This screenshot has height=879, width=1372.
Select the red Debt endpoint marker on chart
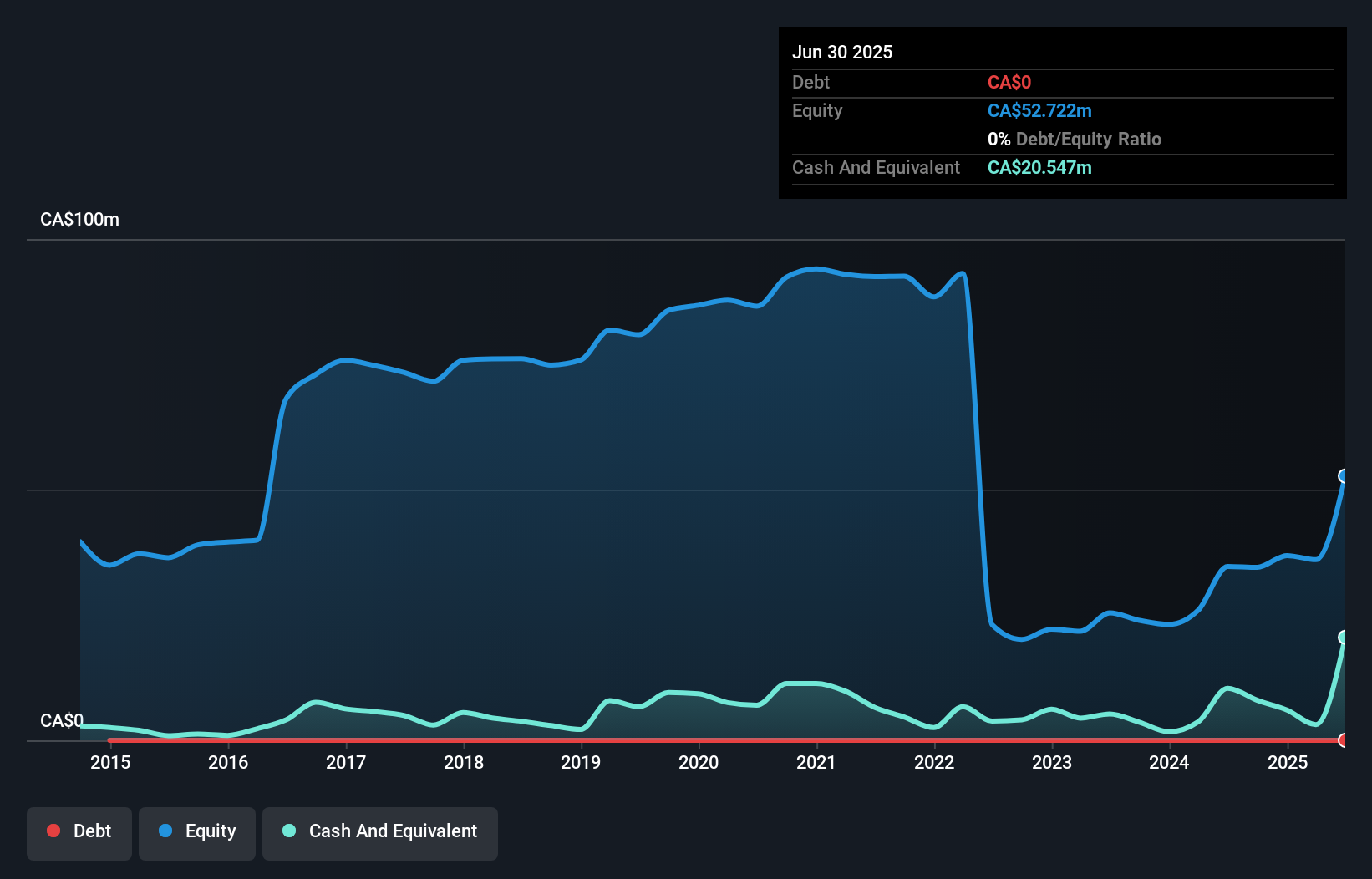coord(1343,740)
